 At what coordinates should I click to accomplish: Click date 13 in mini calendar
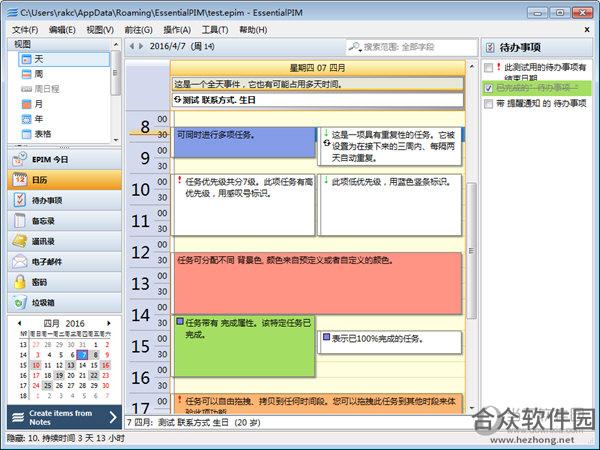pos(71,365)
